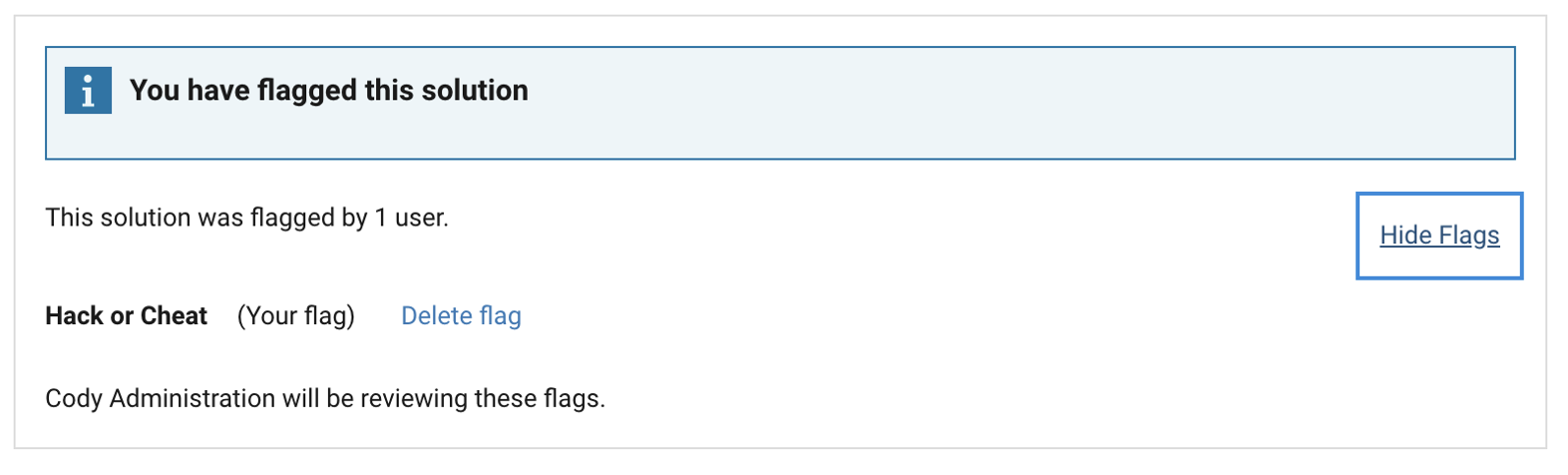
Task: Click the white 'i' in the banner
Action: pyautogui.click(x=88, y=92)
